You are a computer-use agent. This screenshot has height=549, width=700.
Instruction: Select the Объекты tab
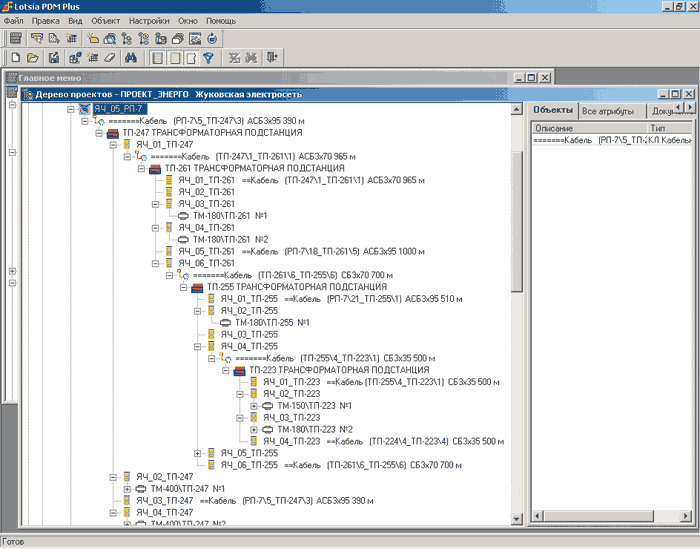[553, 110]
